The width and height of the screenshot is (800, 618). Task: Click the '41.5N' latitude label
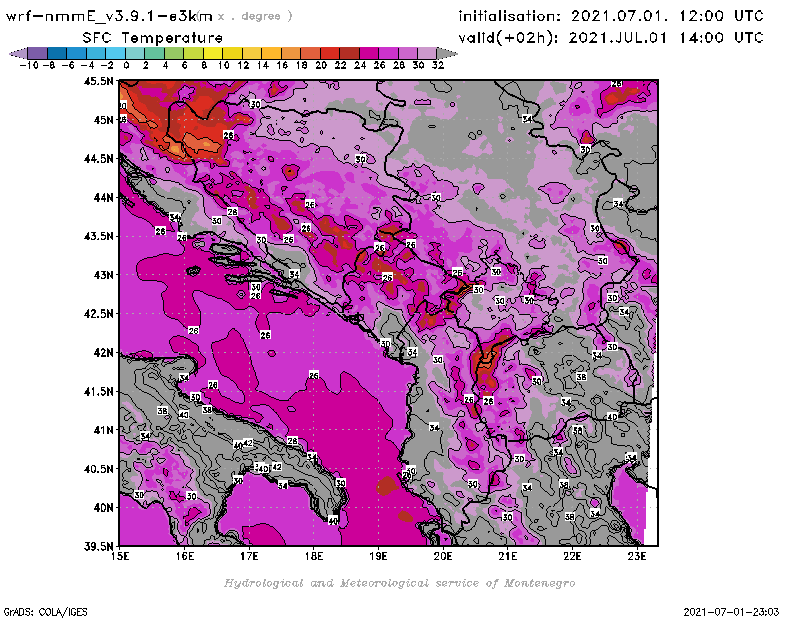(x=98, y=391)
